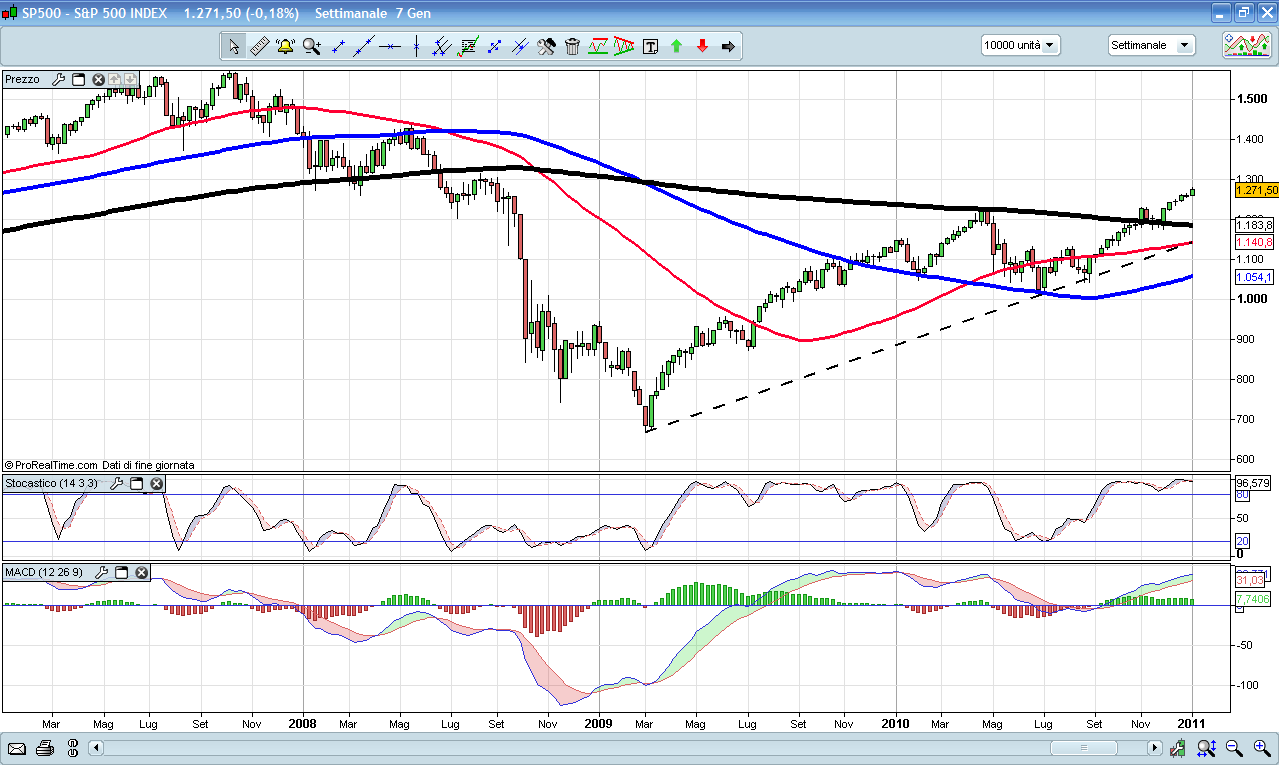The image size is (1279, 765).
Task: Select the ruler measurement tool
Action: point(259,46)
